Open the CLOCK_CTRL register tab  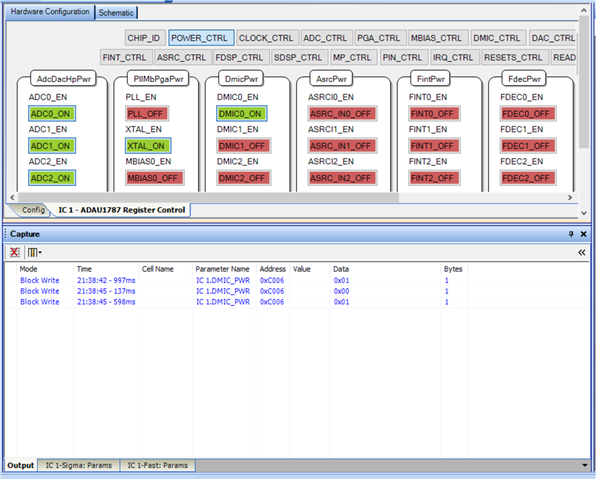tap(268, 38)
